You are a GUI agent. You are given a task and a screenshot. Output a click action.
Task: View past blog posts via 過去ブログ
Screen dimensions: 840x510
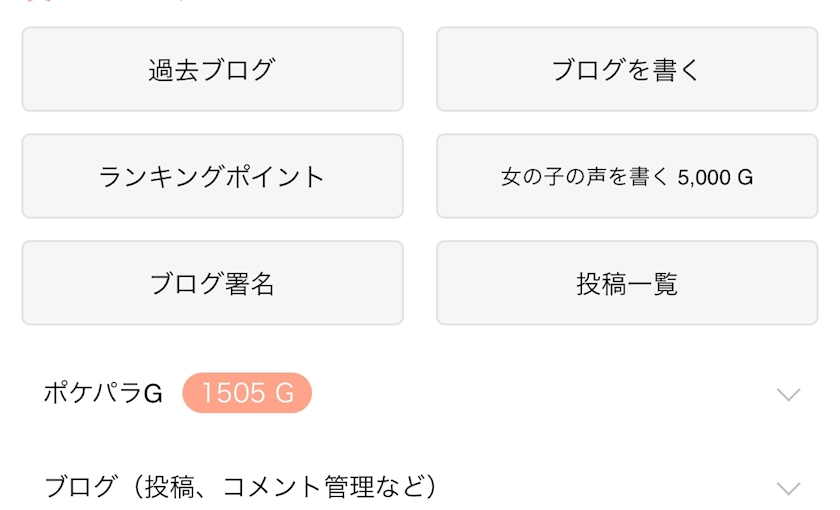tap(212, 70)
